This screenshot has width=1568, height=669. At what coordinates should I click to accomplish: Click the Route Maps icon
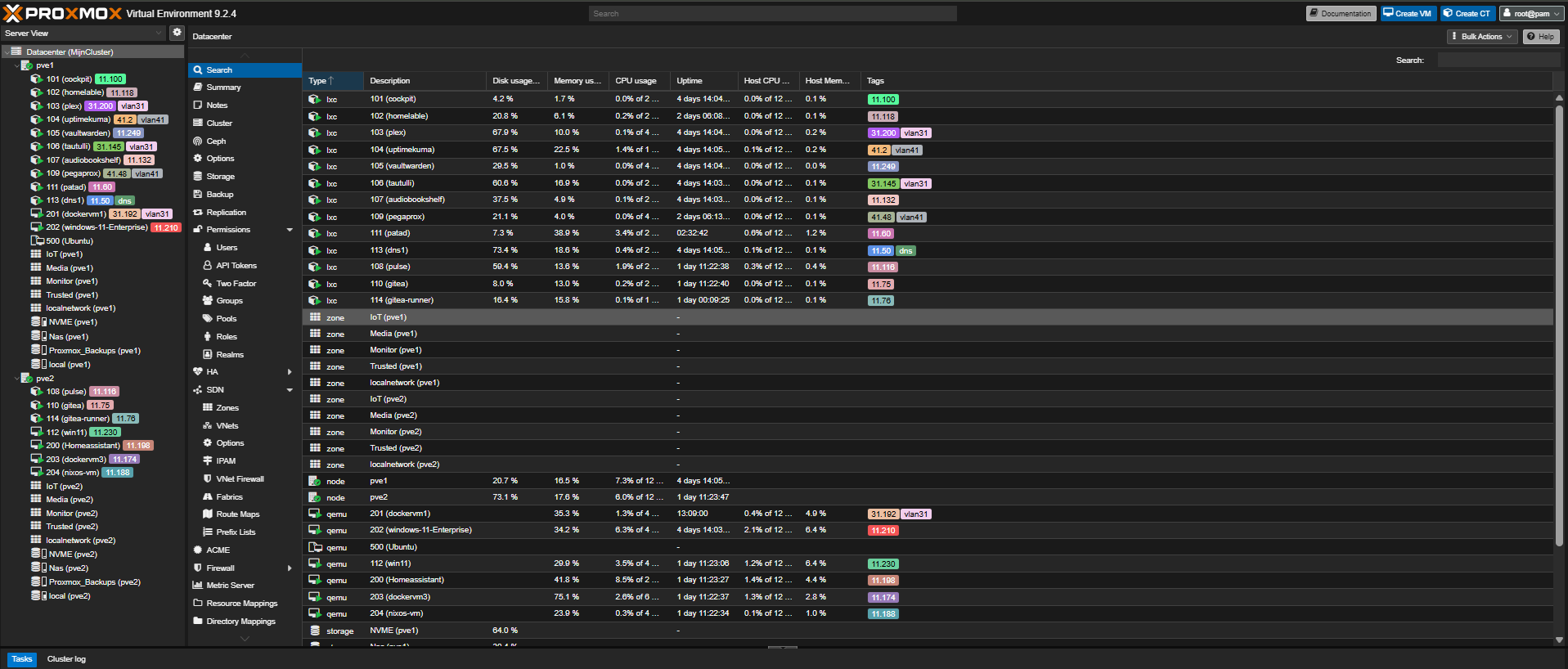208,514
